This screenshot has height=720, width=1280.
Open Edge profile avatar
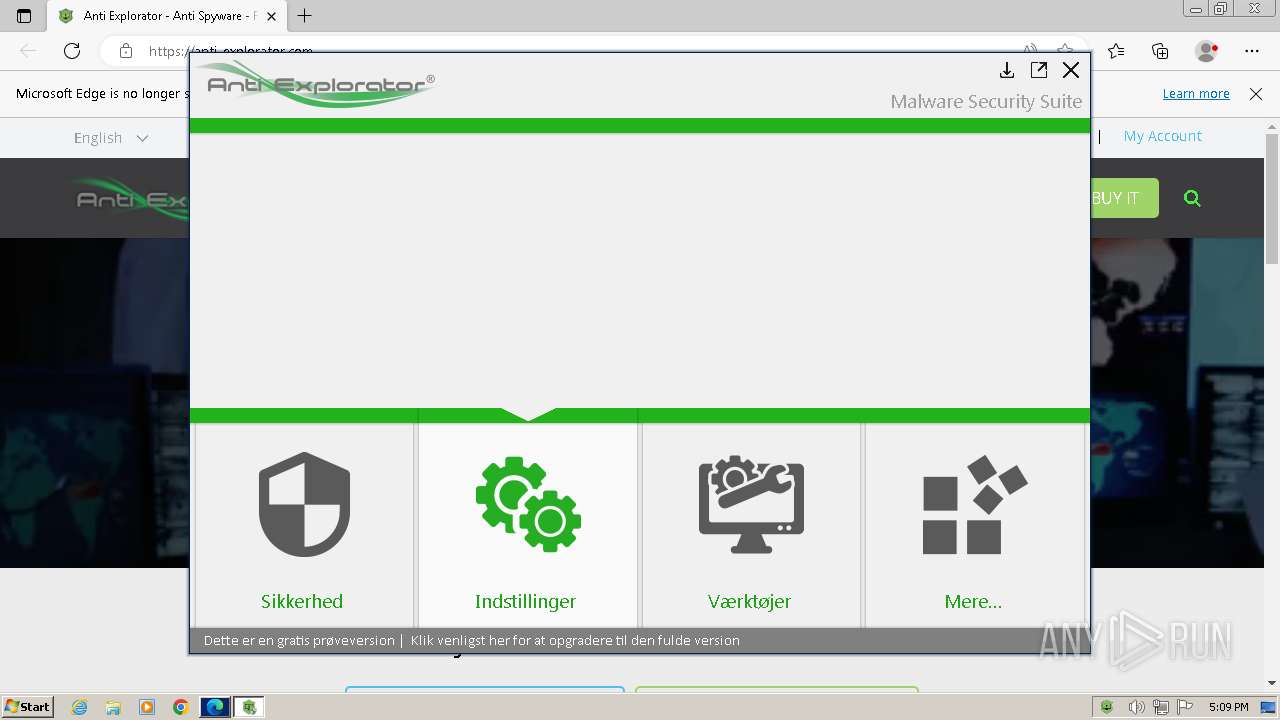(x=1206, y=51)
